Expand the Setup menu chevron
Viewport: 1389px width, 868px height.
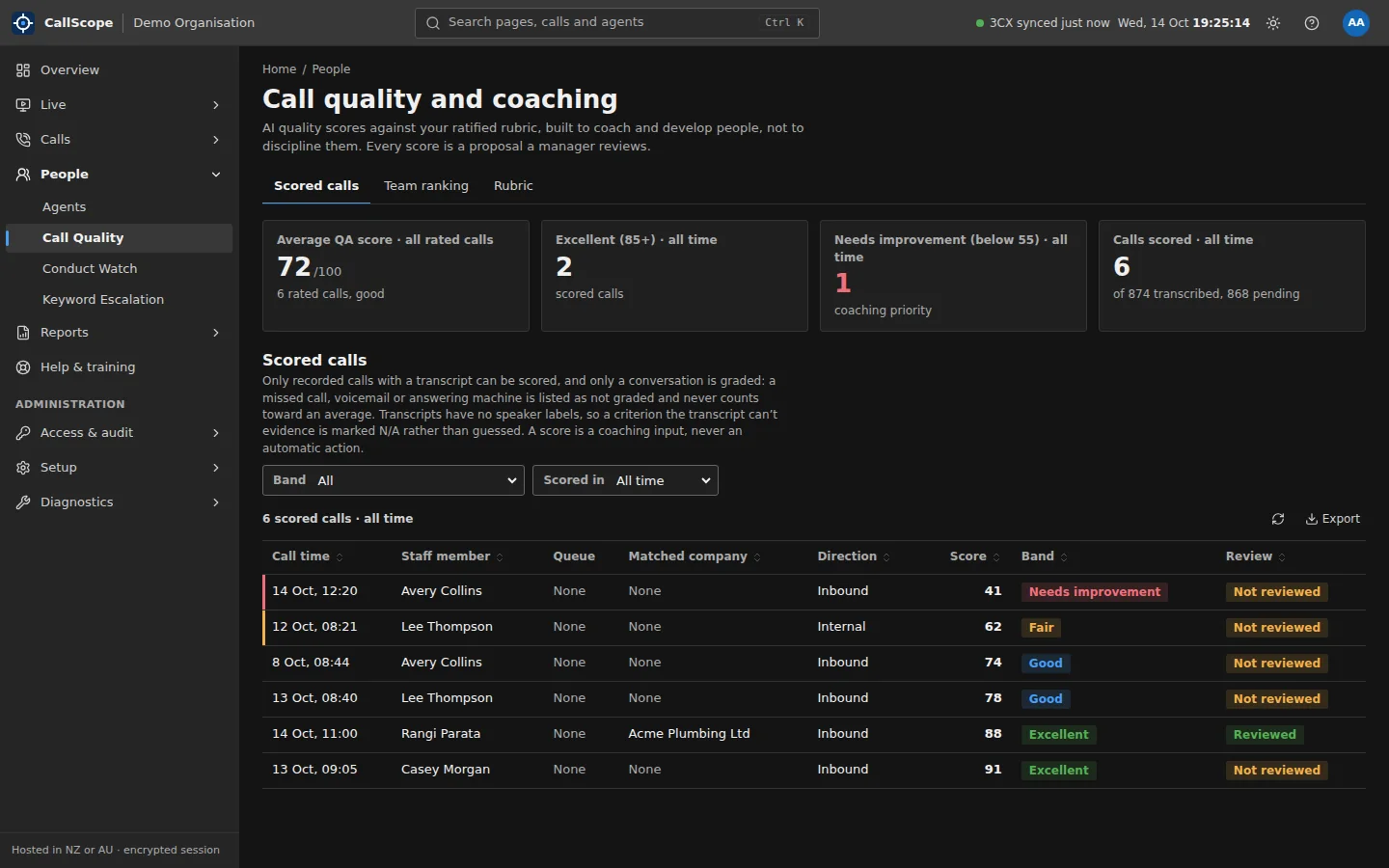click(x=216, y=468)
